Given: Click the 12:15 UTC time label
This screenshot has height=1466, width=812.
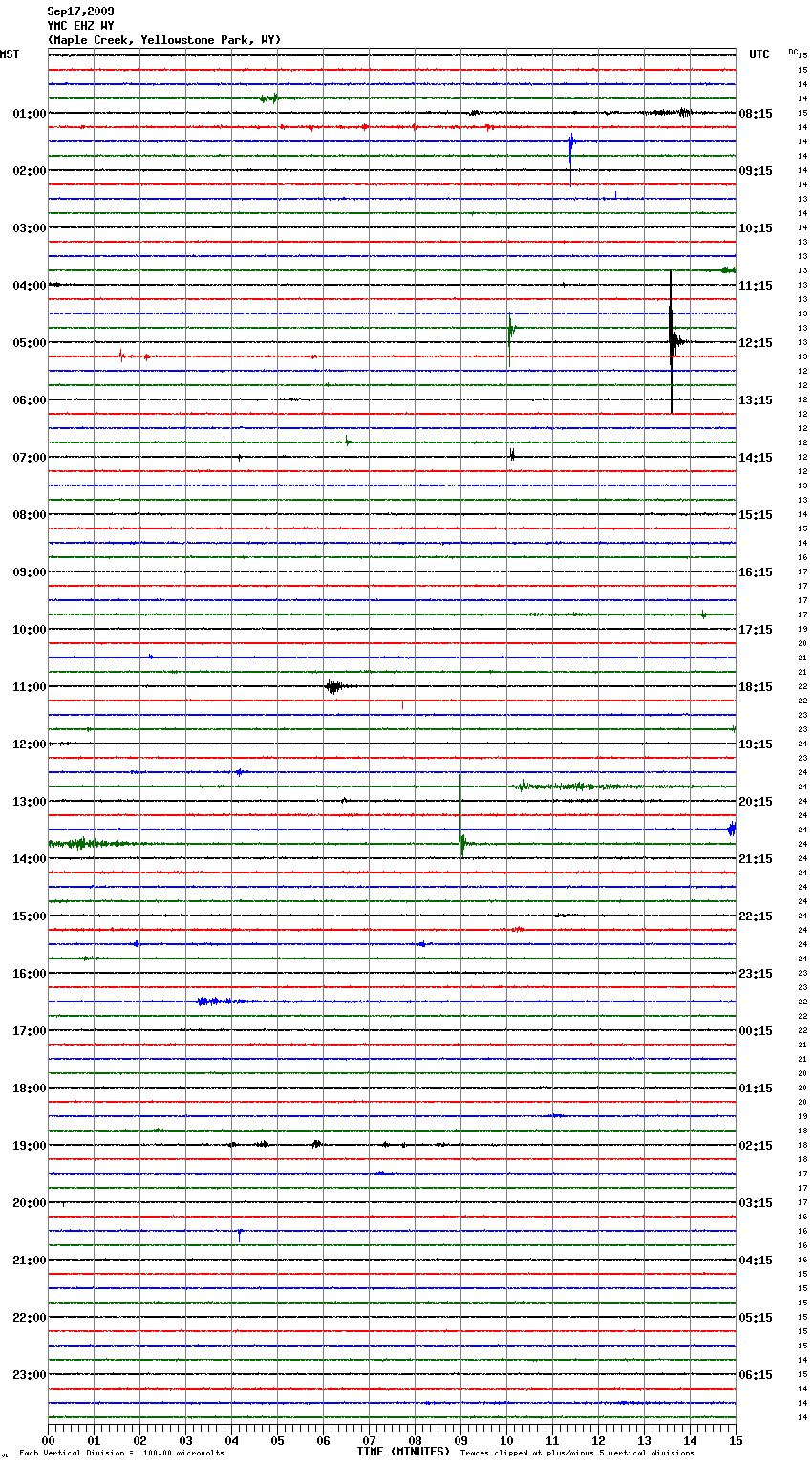Looking at the screenshot, I should [756, 343].
